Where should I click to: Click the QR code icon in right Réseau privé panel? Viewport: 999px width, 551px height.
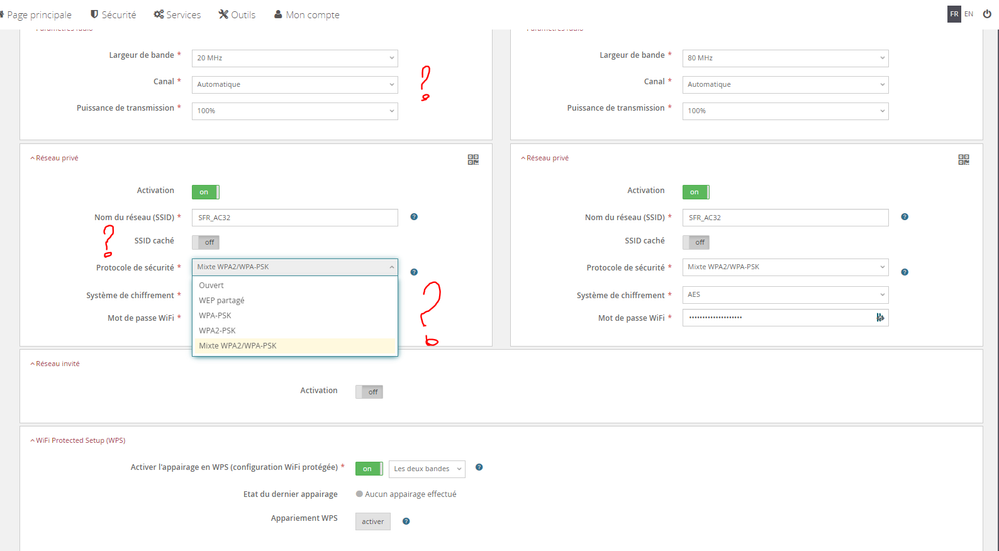[963, 159]
